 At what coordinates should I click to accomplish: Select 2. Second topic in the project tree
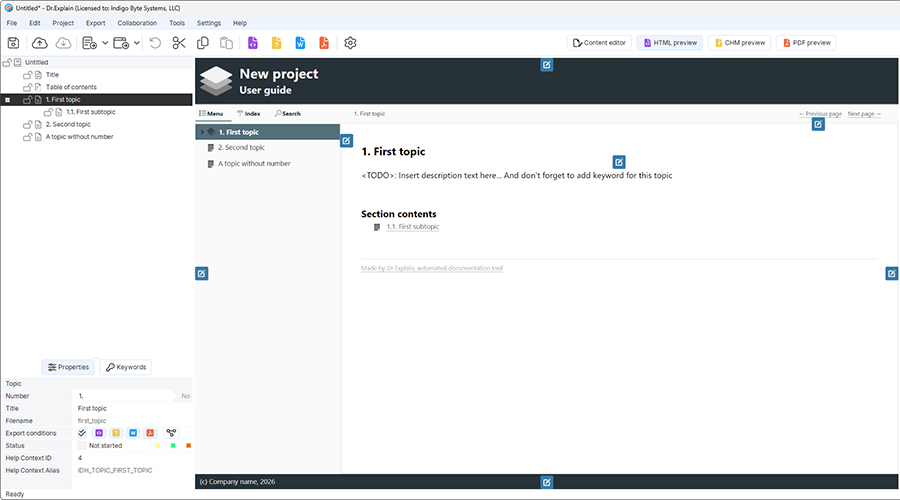pos(68,125)
